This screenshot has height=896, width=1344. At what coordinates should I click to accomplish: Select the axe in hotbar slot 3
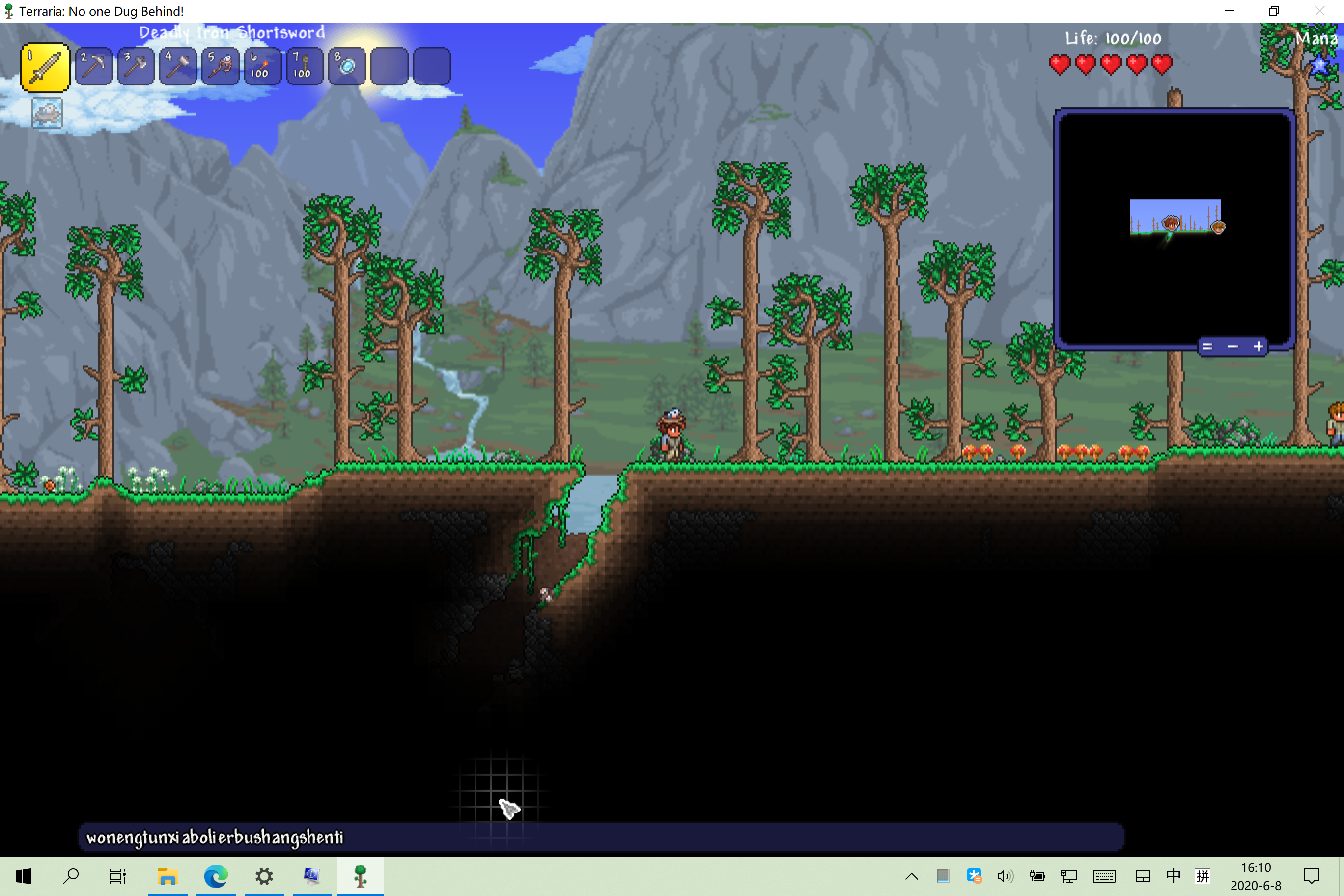(136, 66)
